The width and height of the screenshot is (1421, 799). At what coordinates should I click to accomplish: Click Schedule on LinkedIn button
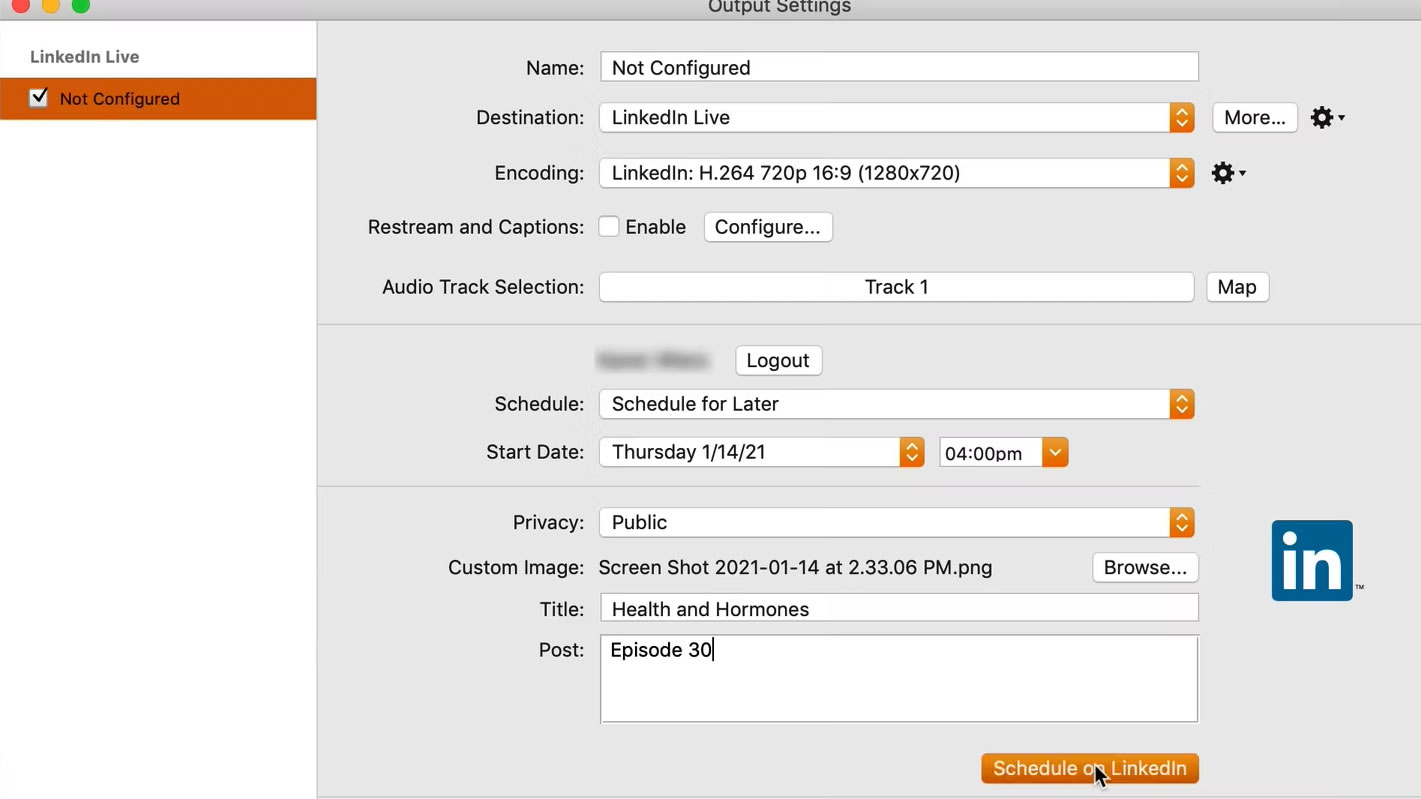click(x=1090, y=769)
